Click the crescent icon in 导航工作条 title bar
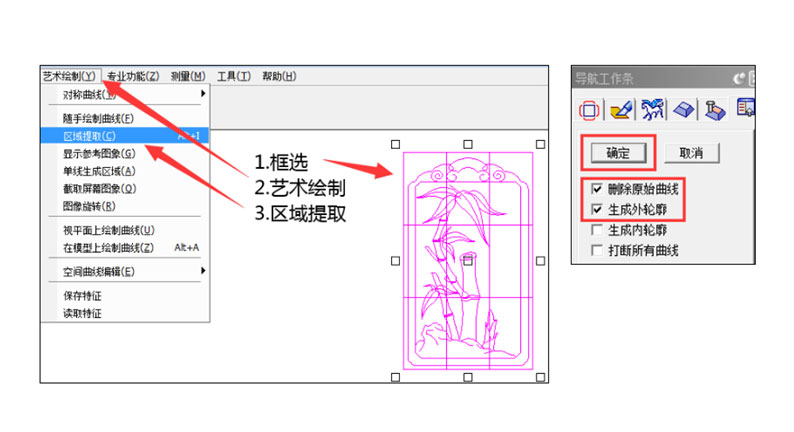Screen dimensions: 794x432 739,78
